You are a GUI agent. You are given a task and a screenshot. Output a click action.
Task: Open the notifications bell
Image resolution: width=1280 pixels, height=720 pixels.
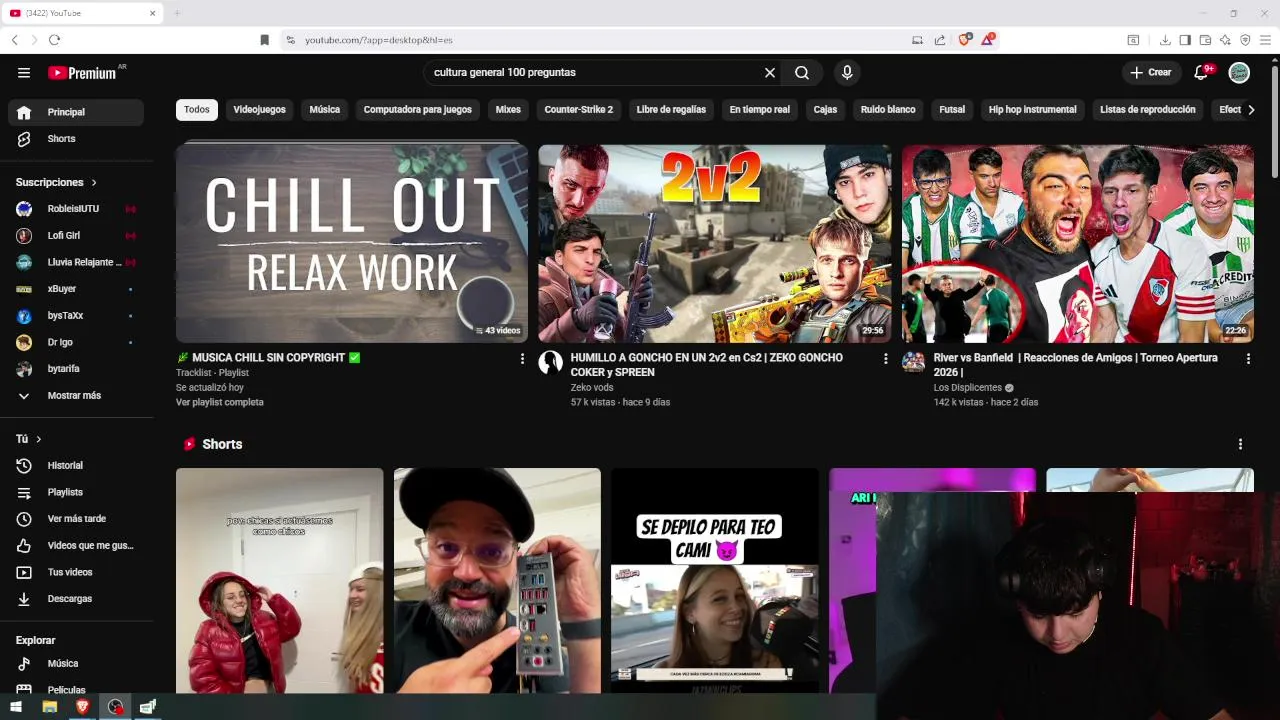click(1203, 73)
